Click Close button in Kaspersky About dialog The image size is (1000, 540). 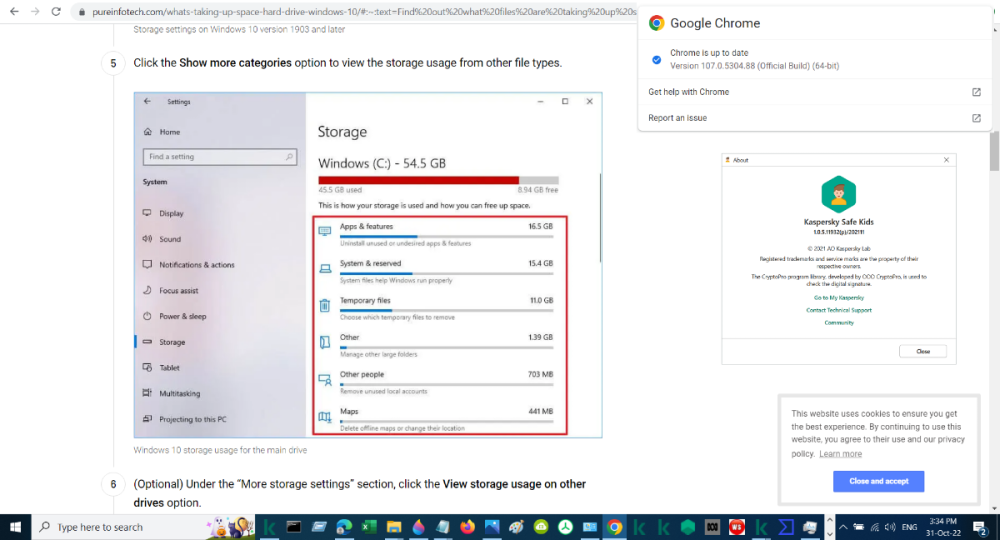[x=923, y=351]
